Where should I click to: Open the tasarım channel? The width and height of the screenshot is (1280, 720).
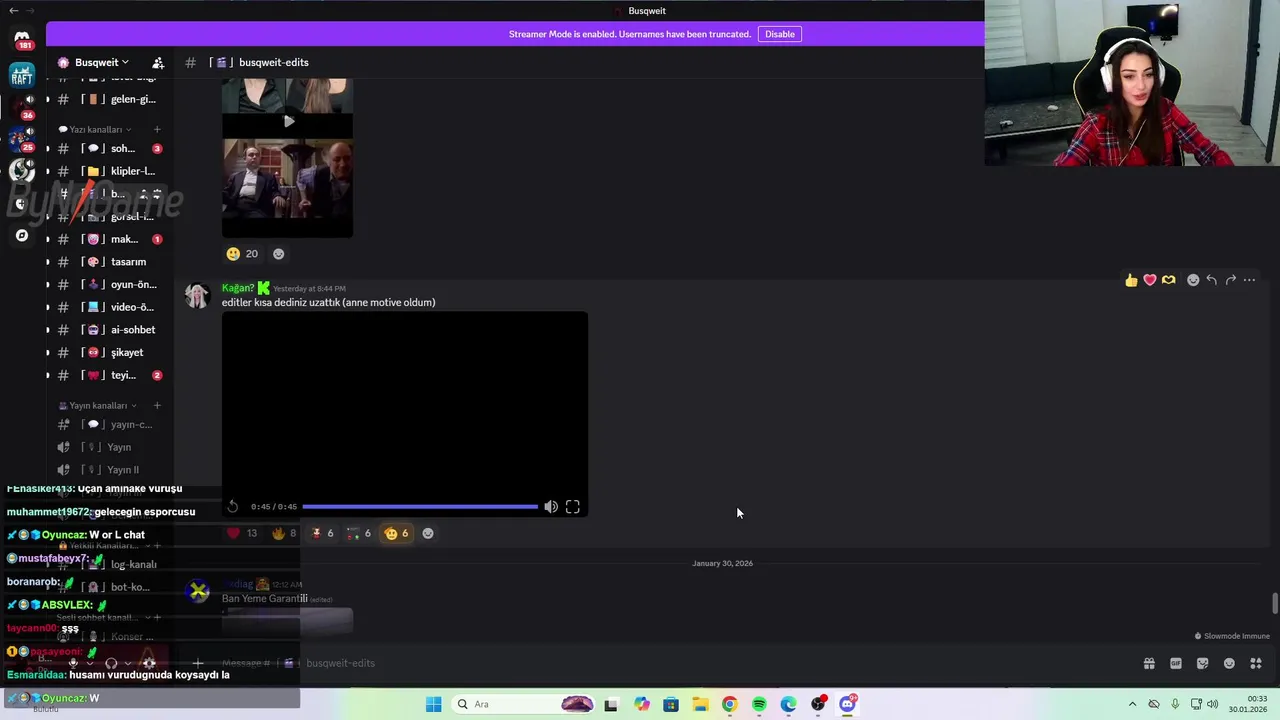[108, 262]
